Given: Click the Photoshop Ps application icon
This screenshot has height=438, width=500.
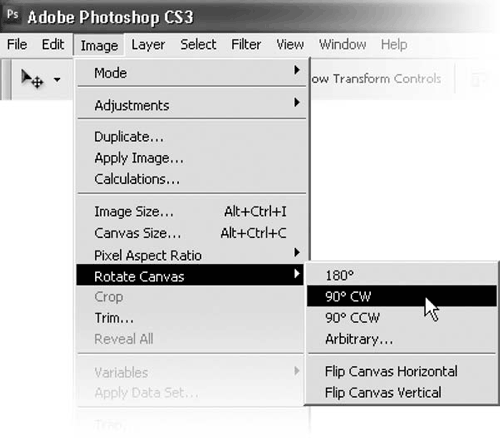Looking at the screenshot, I should point(13,15).
